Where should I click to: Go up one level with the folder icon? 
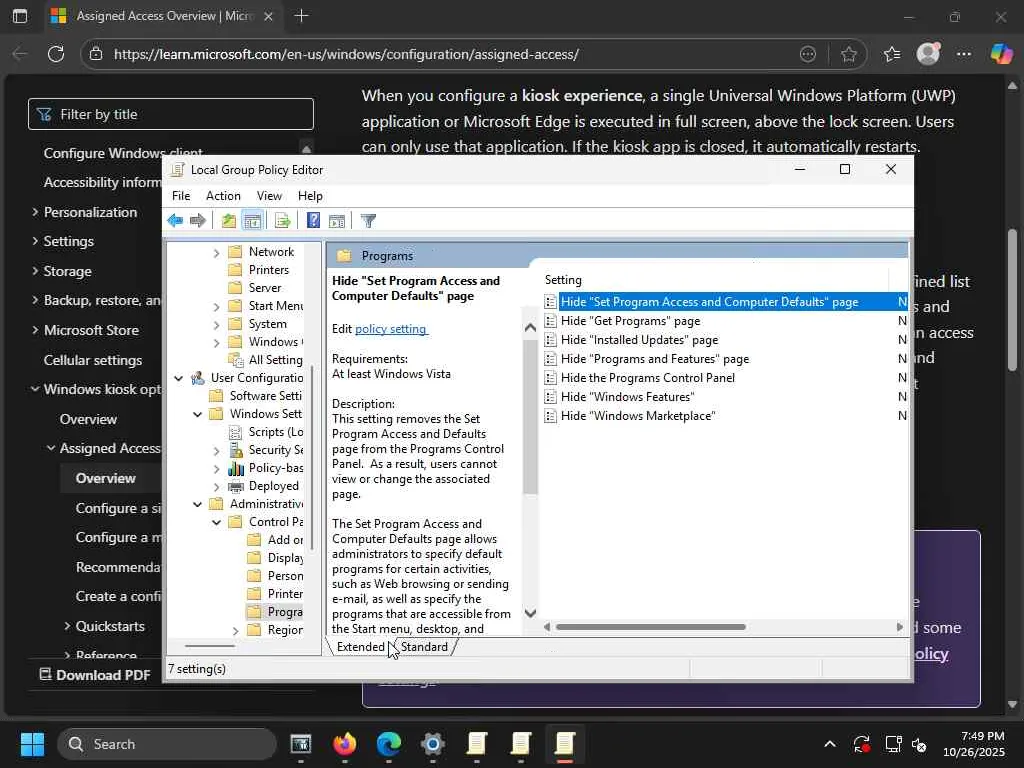pyautogui.click(x=228, y=221)
